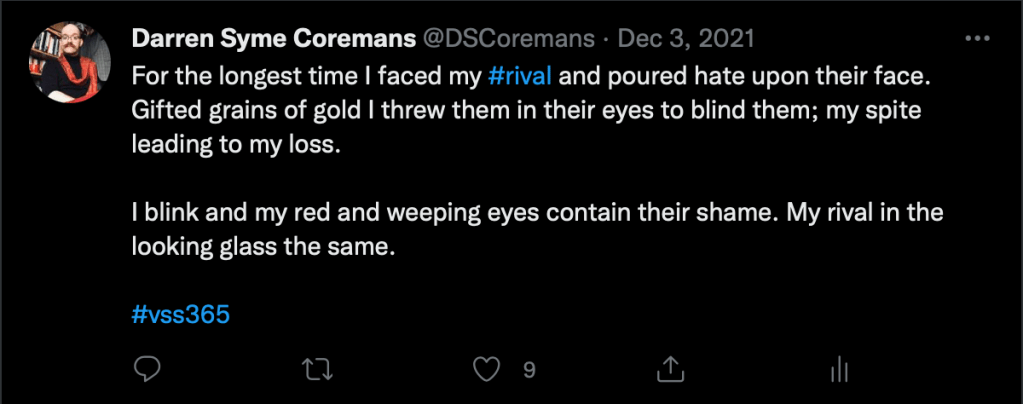Like the tweet with the heart icon
Image resolution: width=1023 pixels, height=404 pixels.
click(x=486, y=369)
